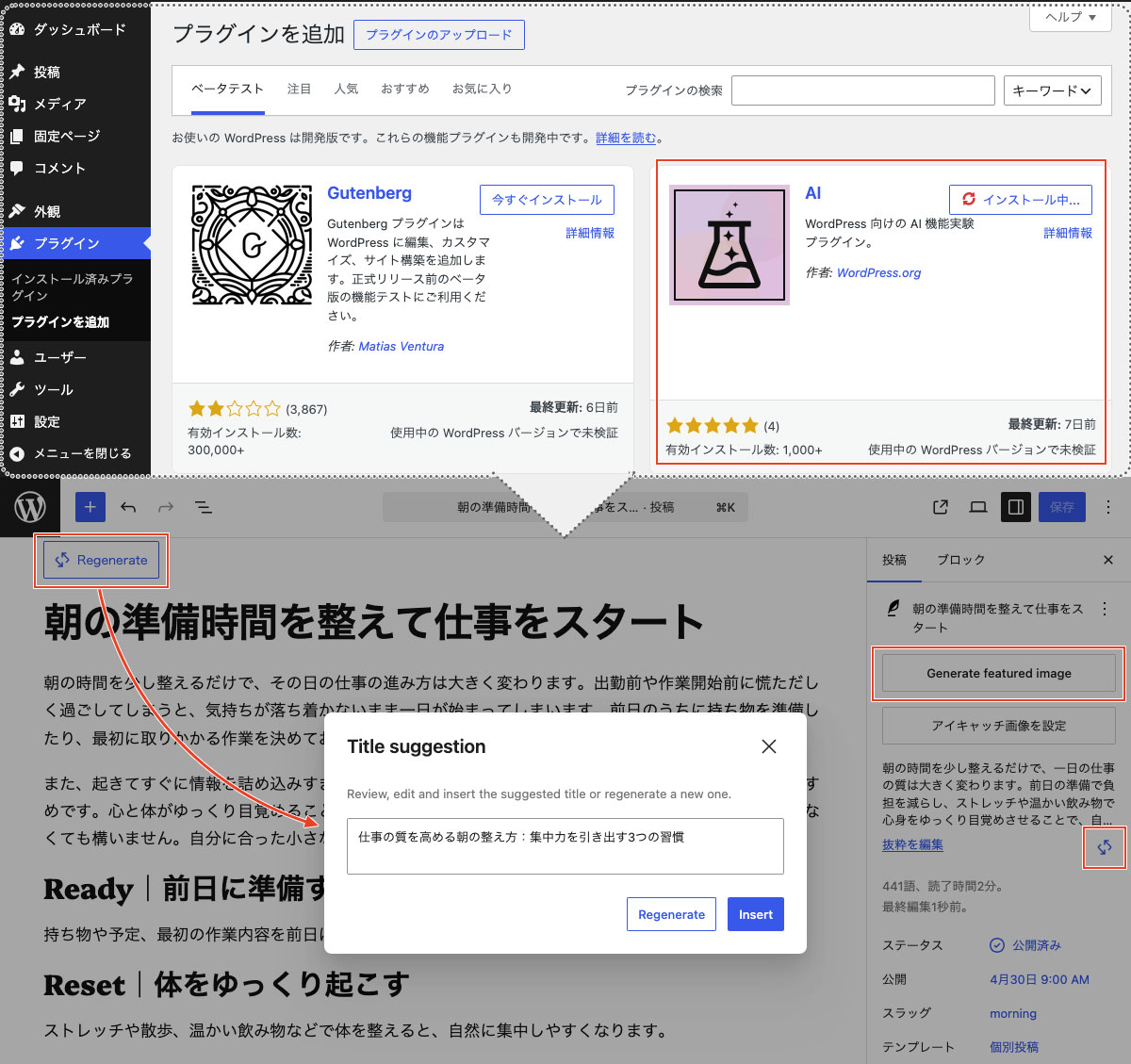The width and height of the screenshot is (1131, 1064).
Task: Switch to the お気に入り tab
Action: click(x=482, y=89)
